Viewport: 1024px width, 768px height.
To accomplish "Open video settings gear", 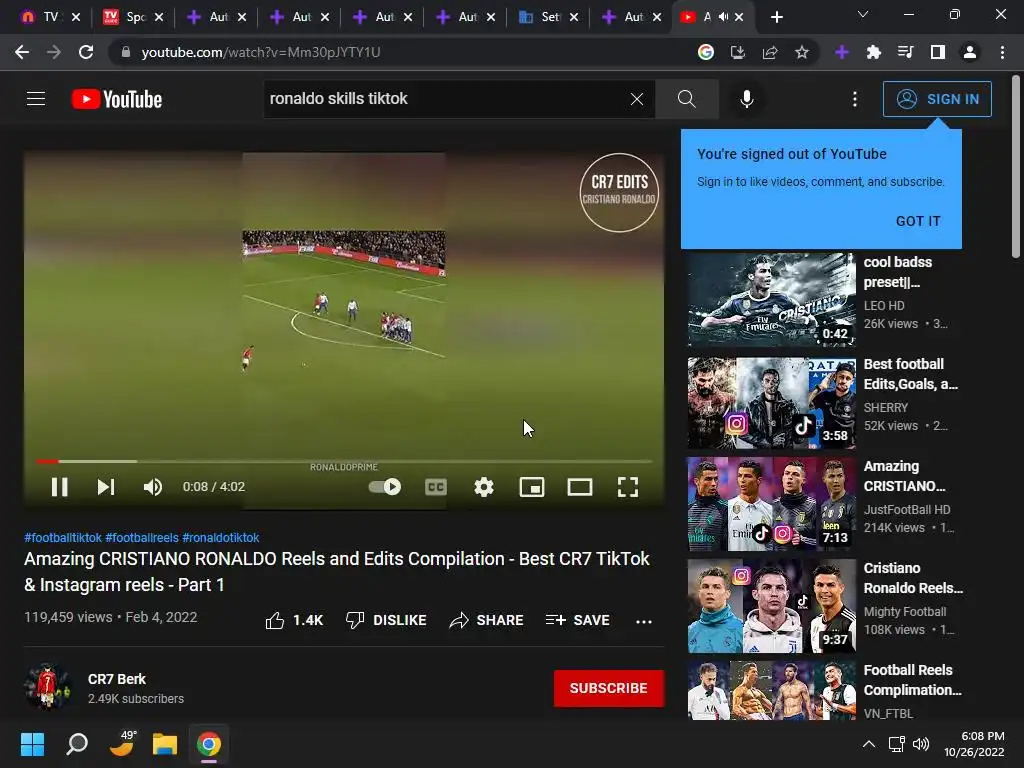I will tap(484, 487).
